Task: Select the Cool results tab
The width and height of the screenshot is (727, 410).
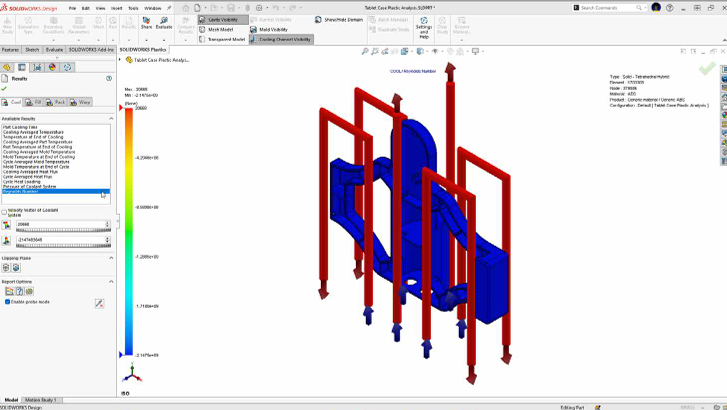Action: pos(12,102)
